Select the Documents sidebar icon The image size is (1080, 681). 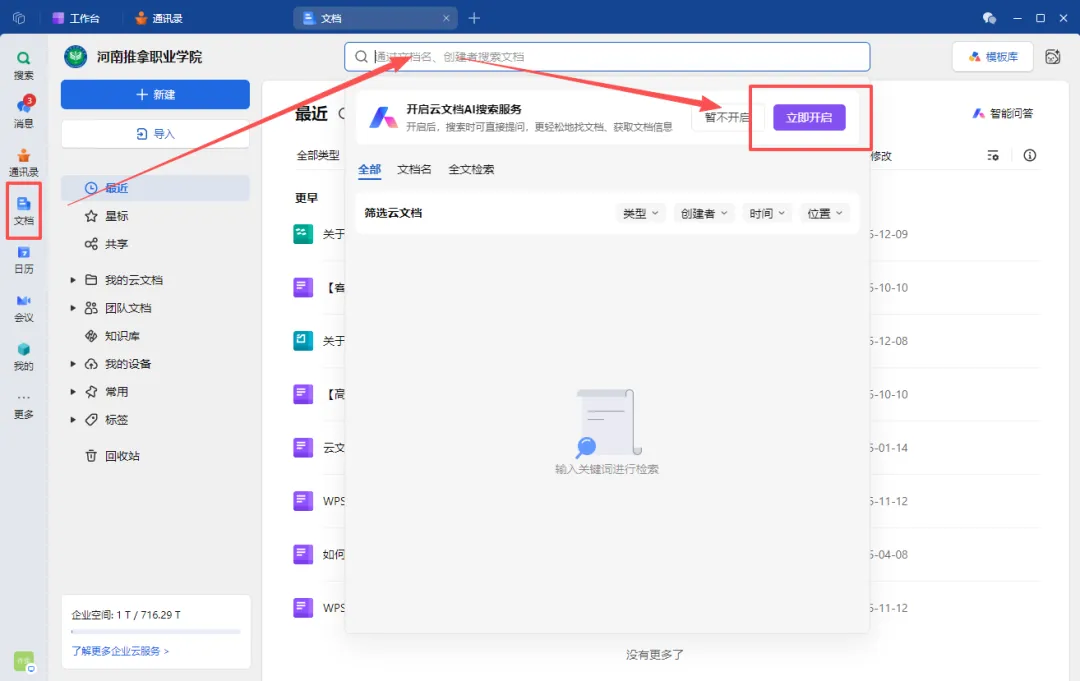click(x=23, y=211)
